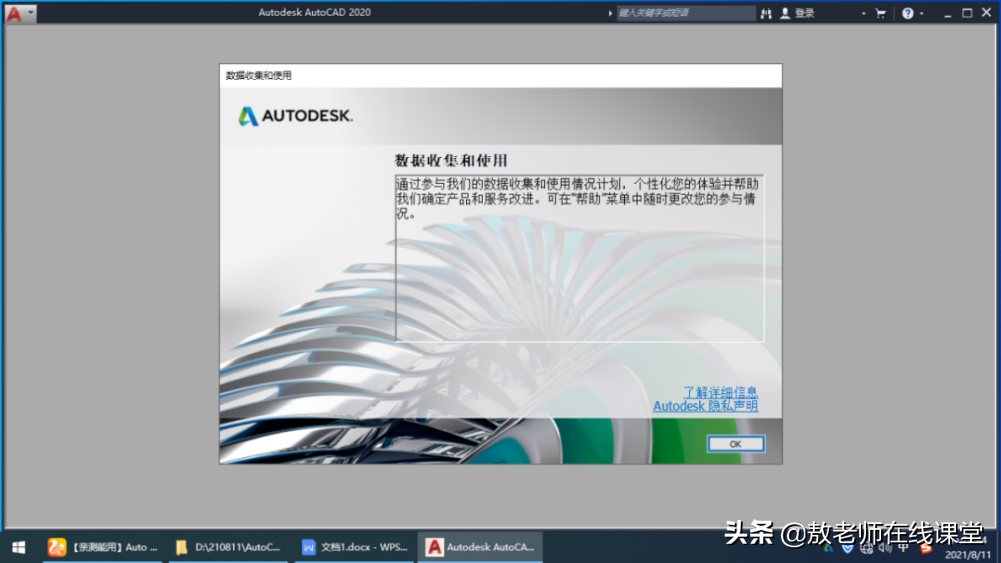The width and height of the screenshot is (1001, 563).
Task: Click the help question mark icon
Action: coord(907,13)
